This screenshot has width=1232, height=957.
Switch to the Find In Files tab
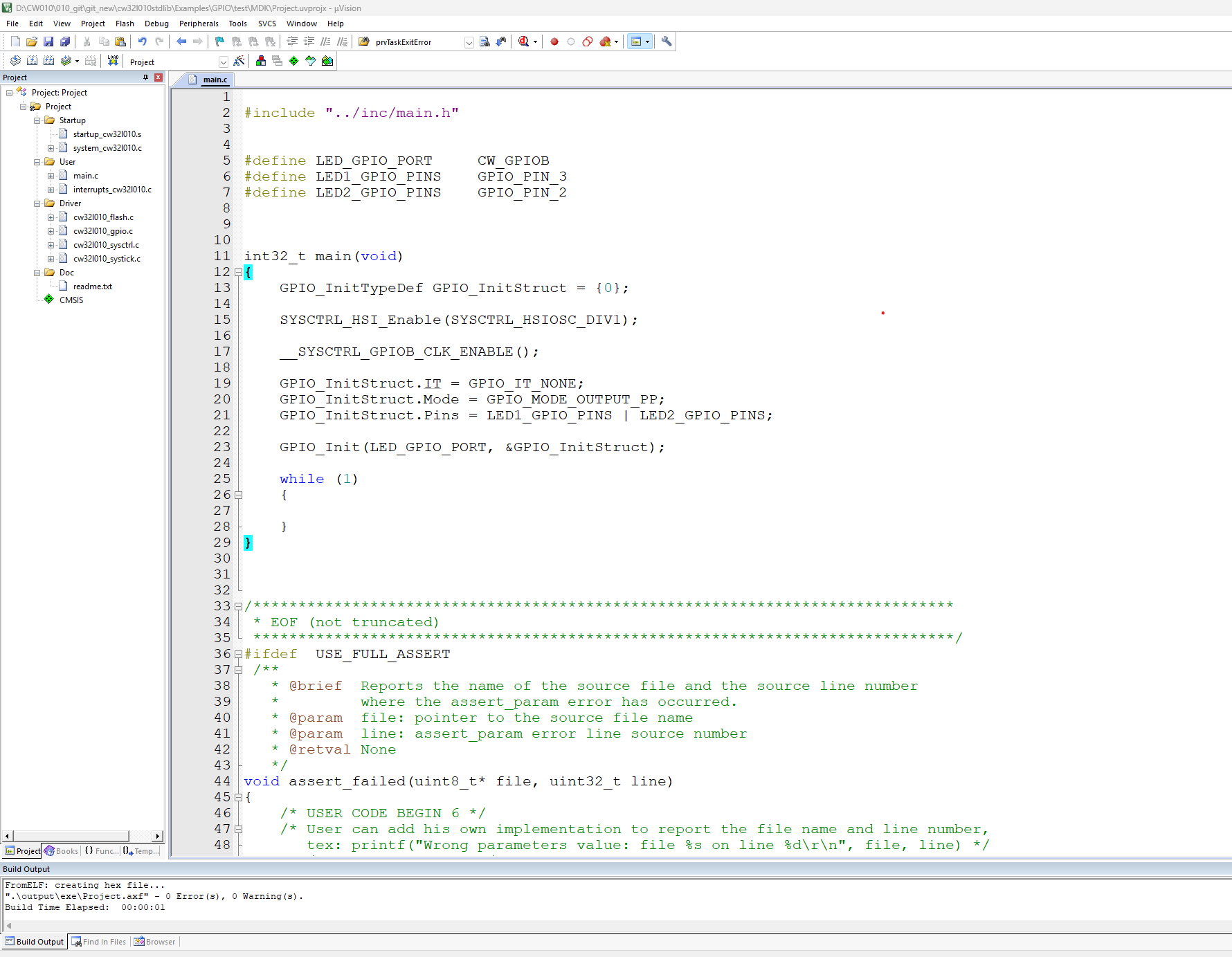click(x=99, y=942)
